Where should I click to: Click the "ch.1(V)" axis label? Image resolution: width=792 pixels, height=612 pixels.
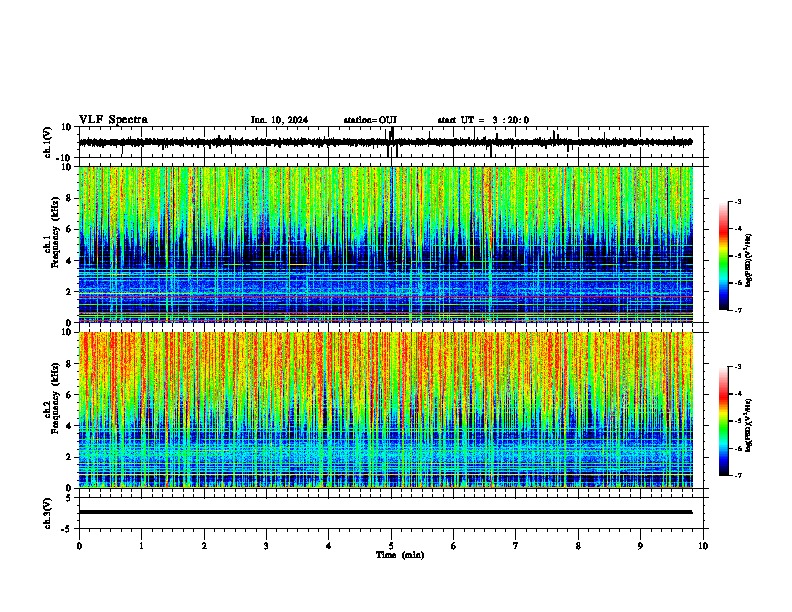pyautogui.click(x=48, y=142)
